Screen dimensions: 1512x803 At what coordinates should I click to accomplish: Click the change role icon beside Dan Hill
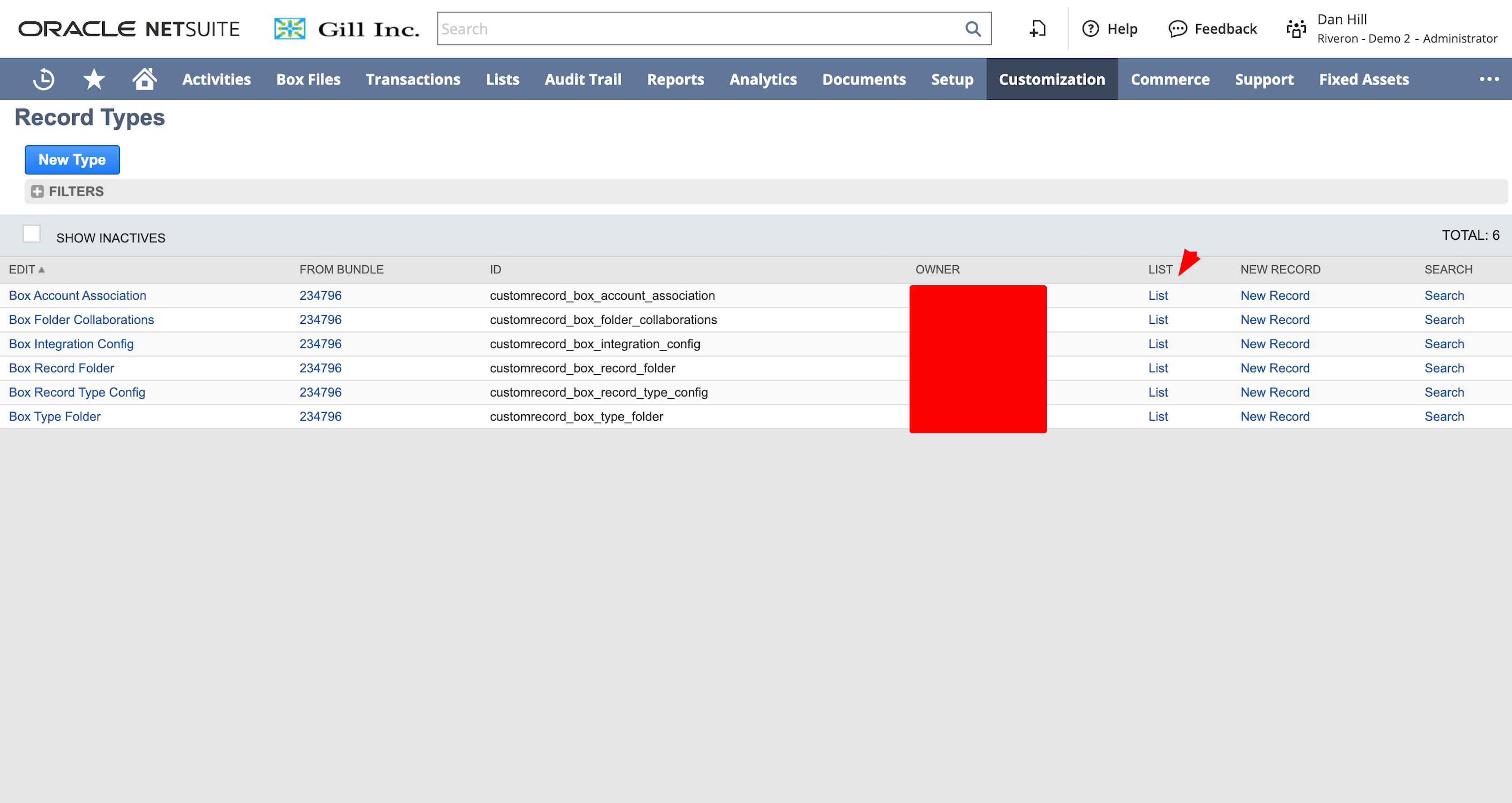1296,29
